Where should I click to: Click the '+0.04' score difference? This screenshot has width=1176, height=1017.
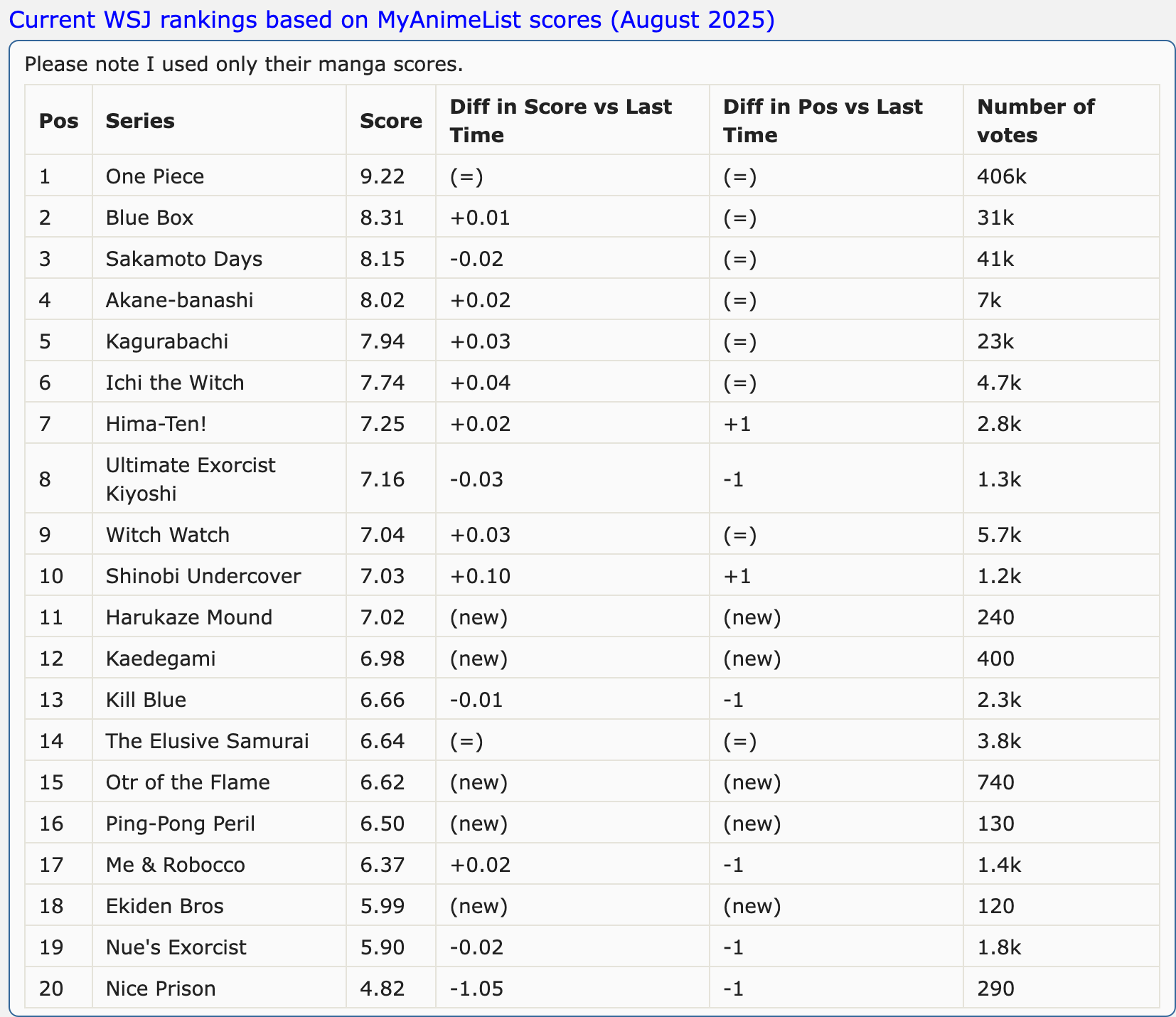click(x=480, y=382)
